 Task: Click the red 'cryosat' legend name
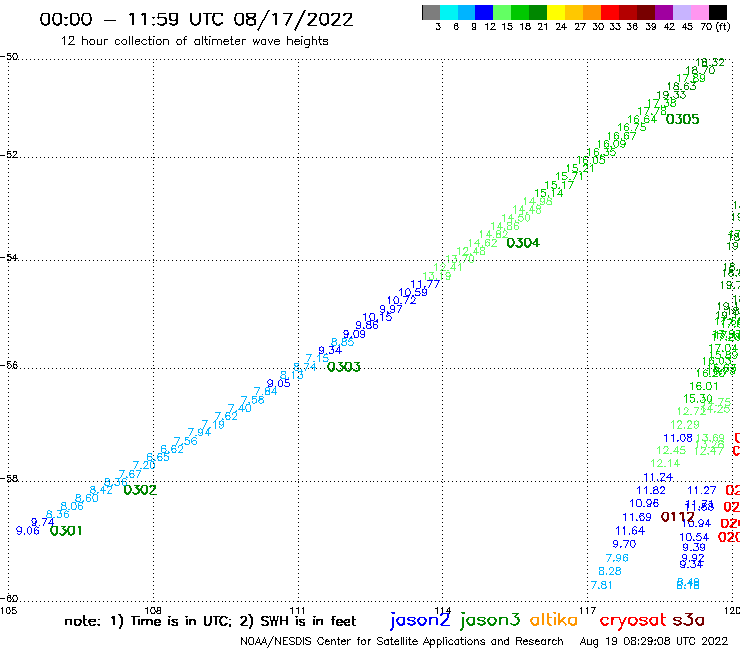[632, 620]
